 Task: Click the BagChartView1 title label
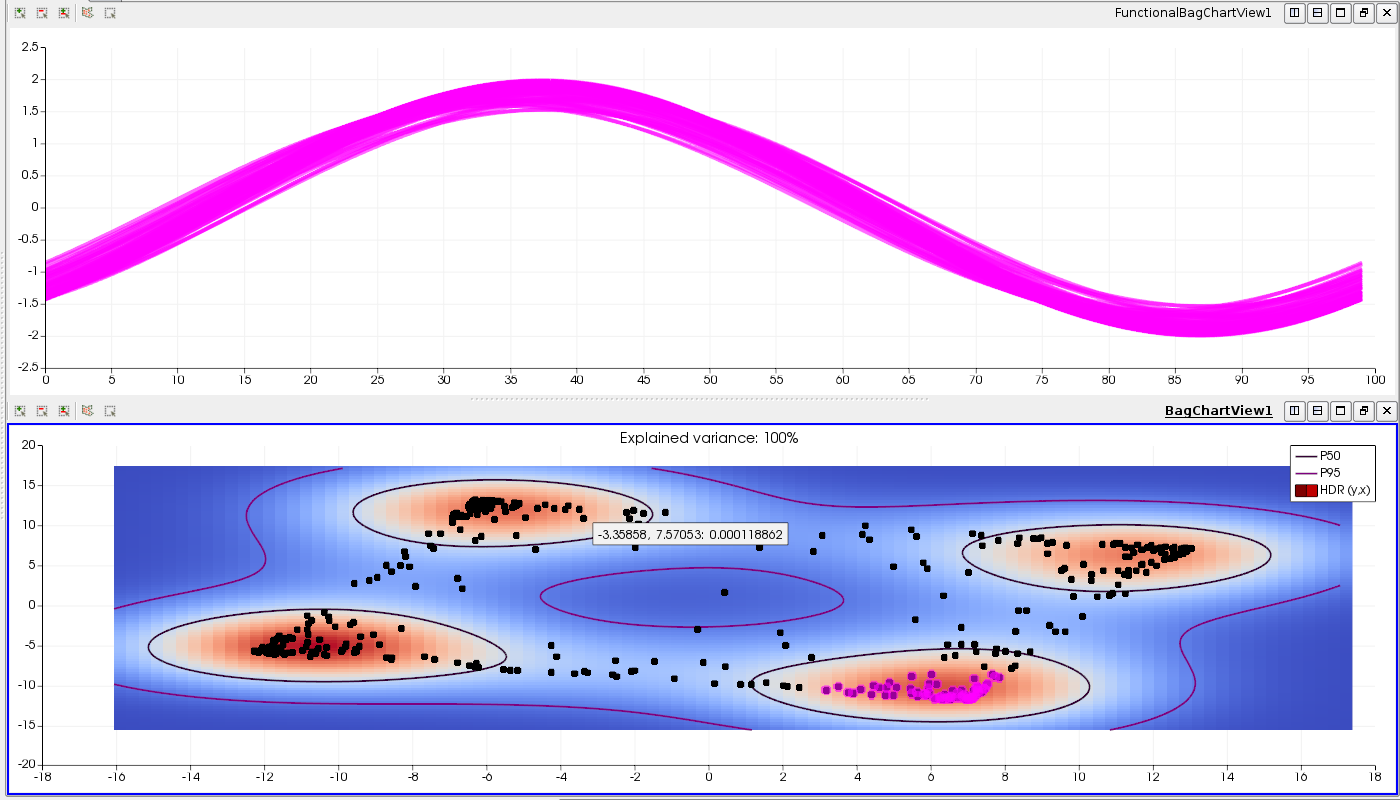pyautogui.click(x=1218, y=410)
